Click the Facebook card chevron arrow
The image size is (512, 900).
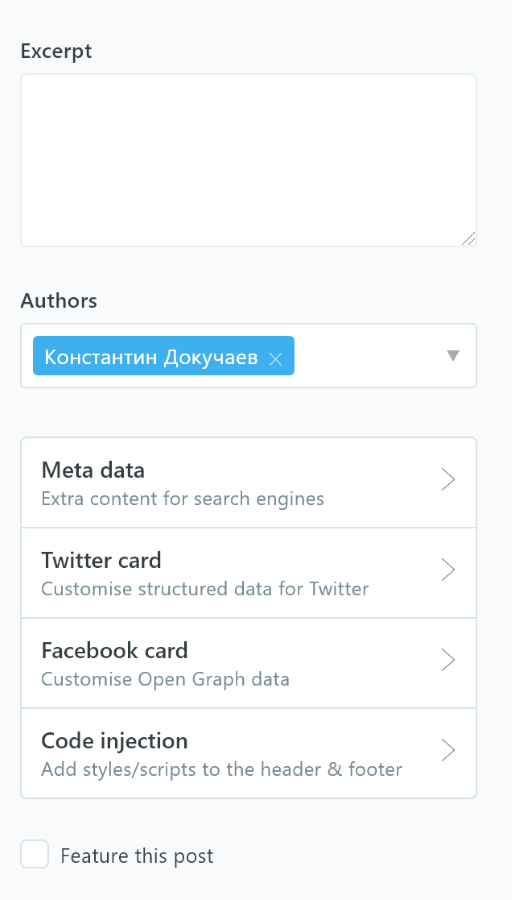[x=448, y=660]
